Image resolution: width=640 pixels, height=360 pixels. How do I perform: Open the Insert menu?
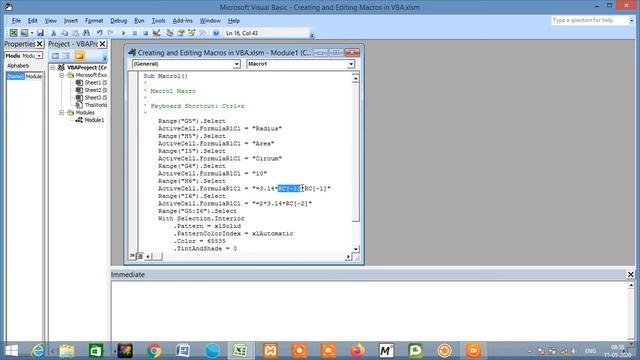(x=71, y=20)
